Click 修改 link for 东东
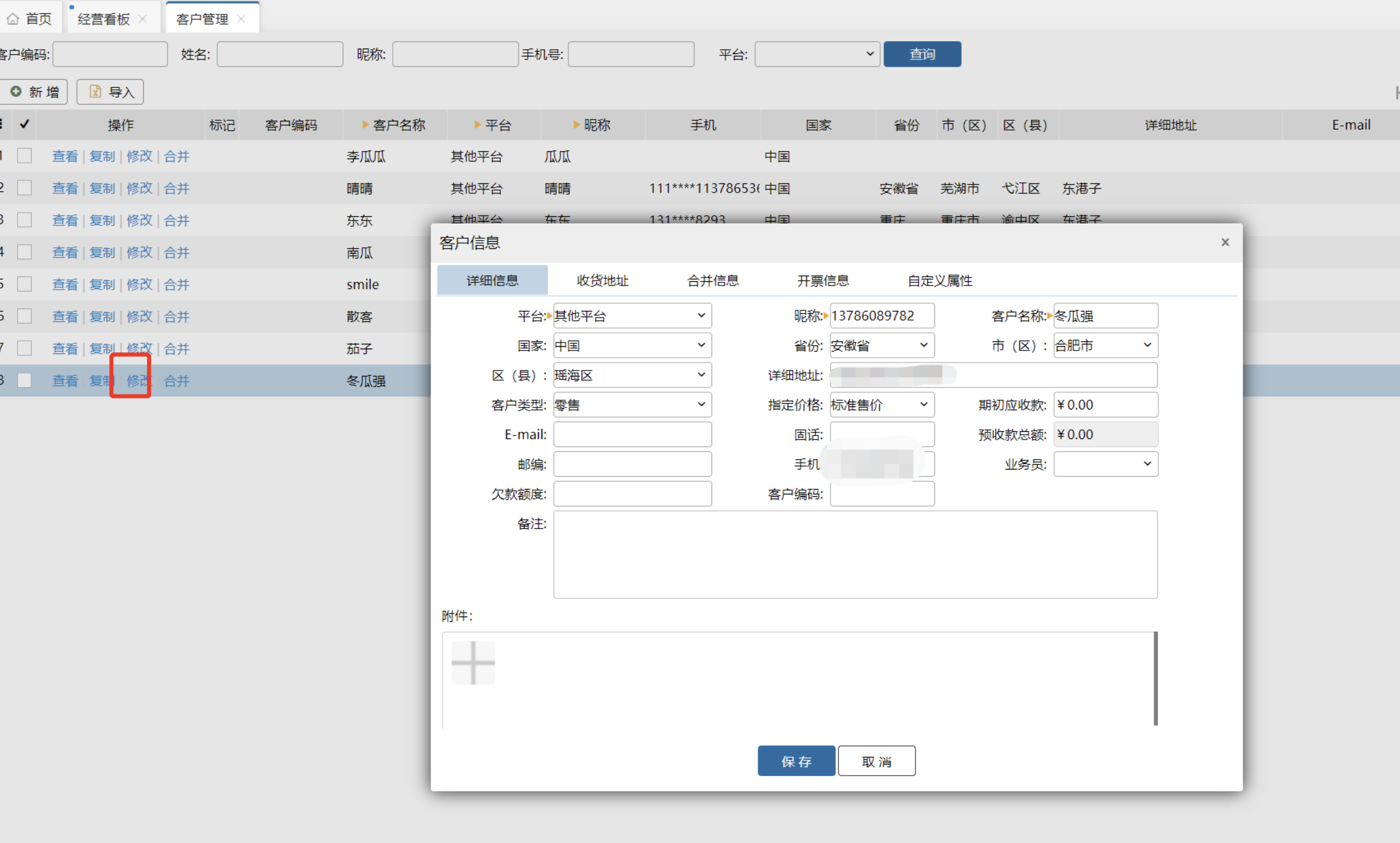The height and width of the screenshot is (843, 1400). coord(140,220)
